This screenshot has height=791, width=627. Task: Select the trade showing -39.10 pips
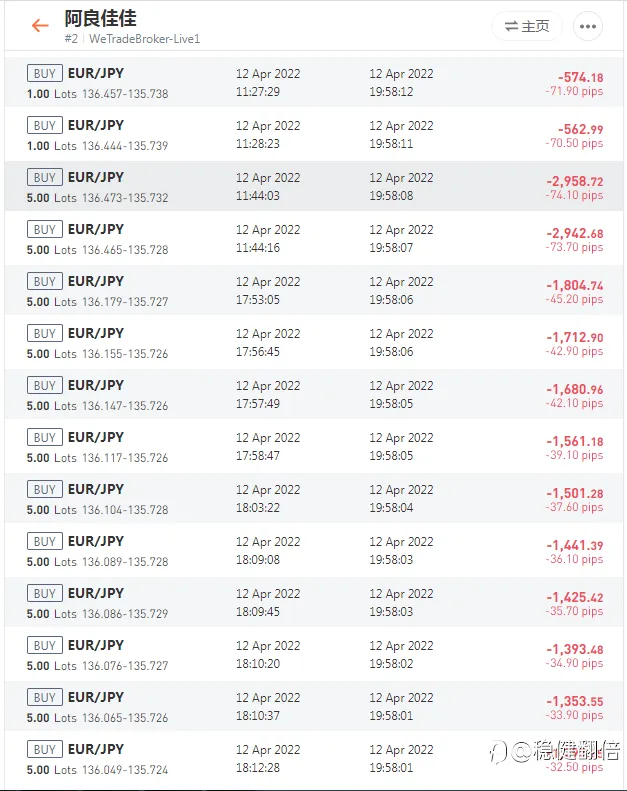point(314,445)
